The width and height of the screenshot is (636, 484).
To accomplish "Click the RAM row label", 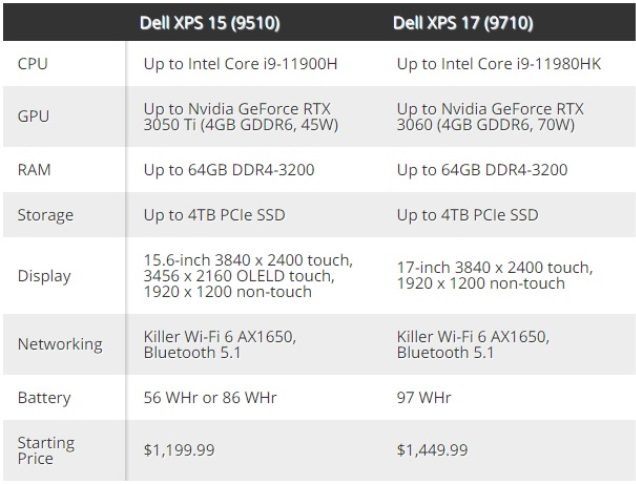I will 34,170.
